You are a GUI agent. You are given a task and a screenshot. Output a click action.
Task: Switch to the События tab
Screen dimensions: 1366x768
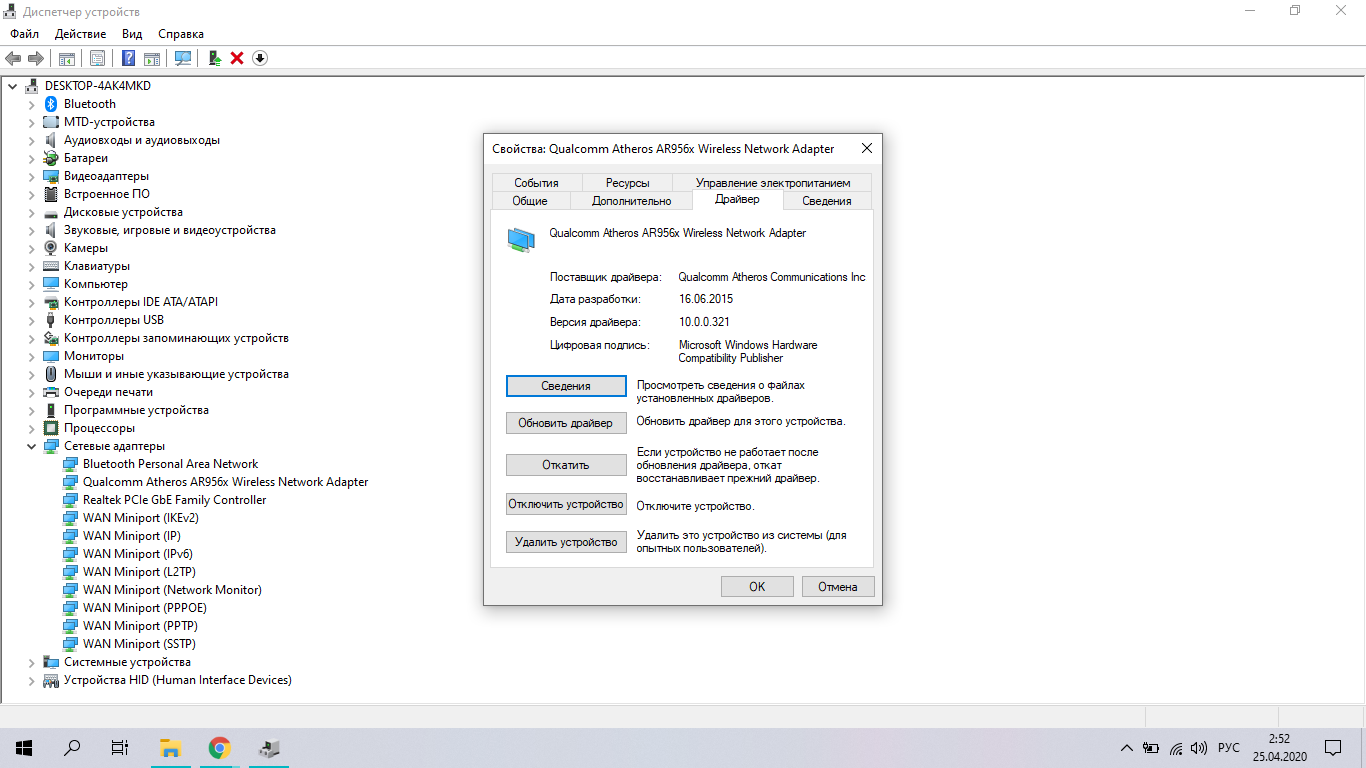(536, 183)
